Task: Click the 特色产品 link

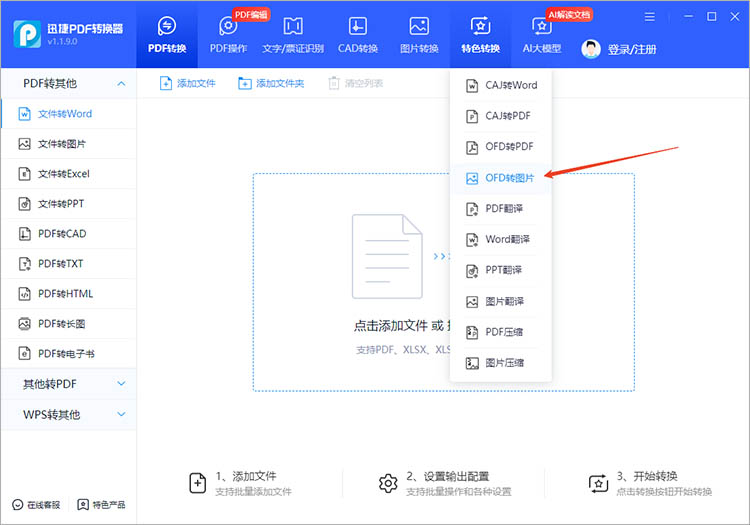Action: [101, 505]
